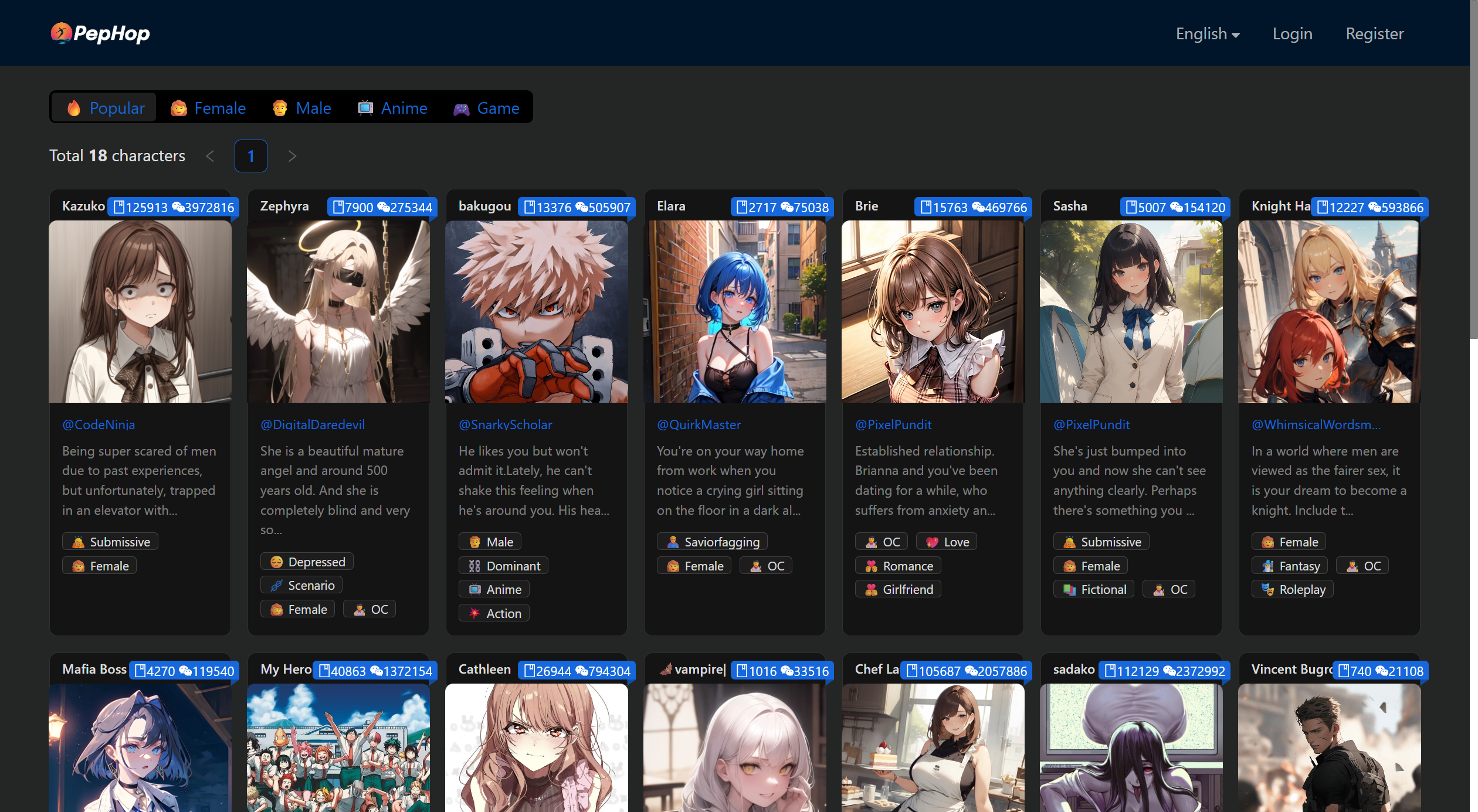Open the English language dropdown

(1207, 33)
